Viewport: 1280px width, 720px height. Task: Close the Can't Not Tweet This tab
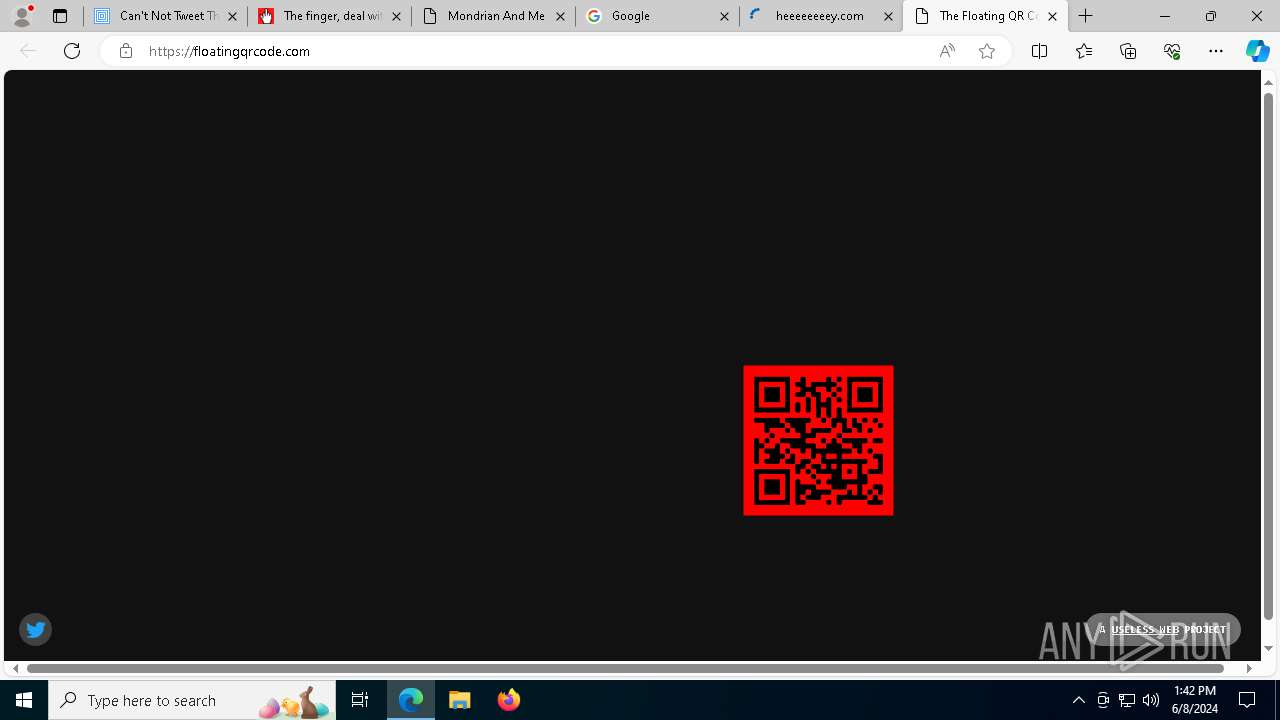232,16
